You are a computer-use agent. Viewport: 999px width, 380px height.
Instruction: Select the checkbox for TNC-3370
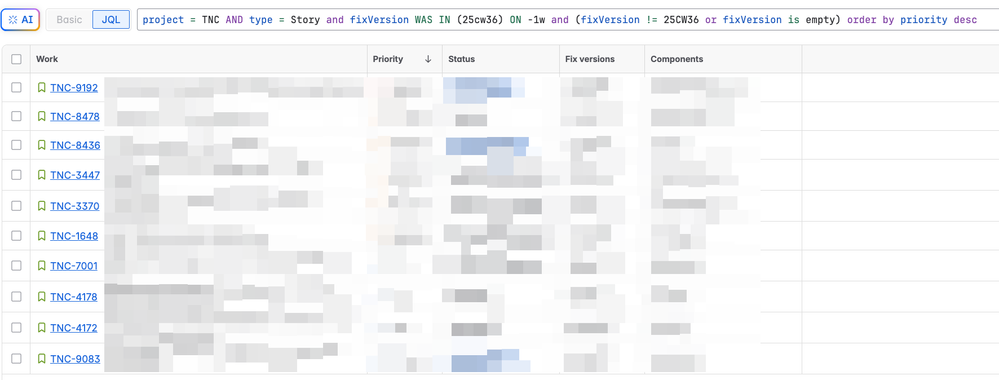click(x=17, y=206)
